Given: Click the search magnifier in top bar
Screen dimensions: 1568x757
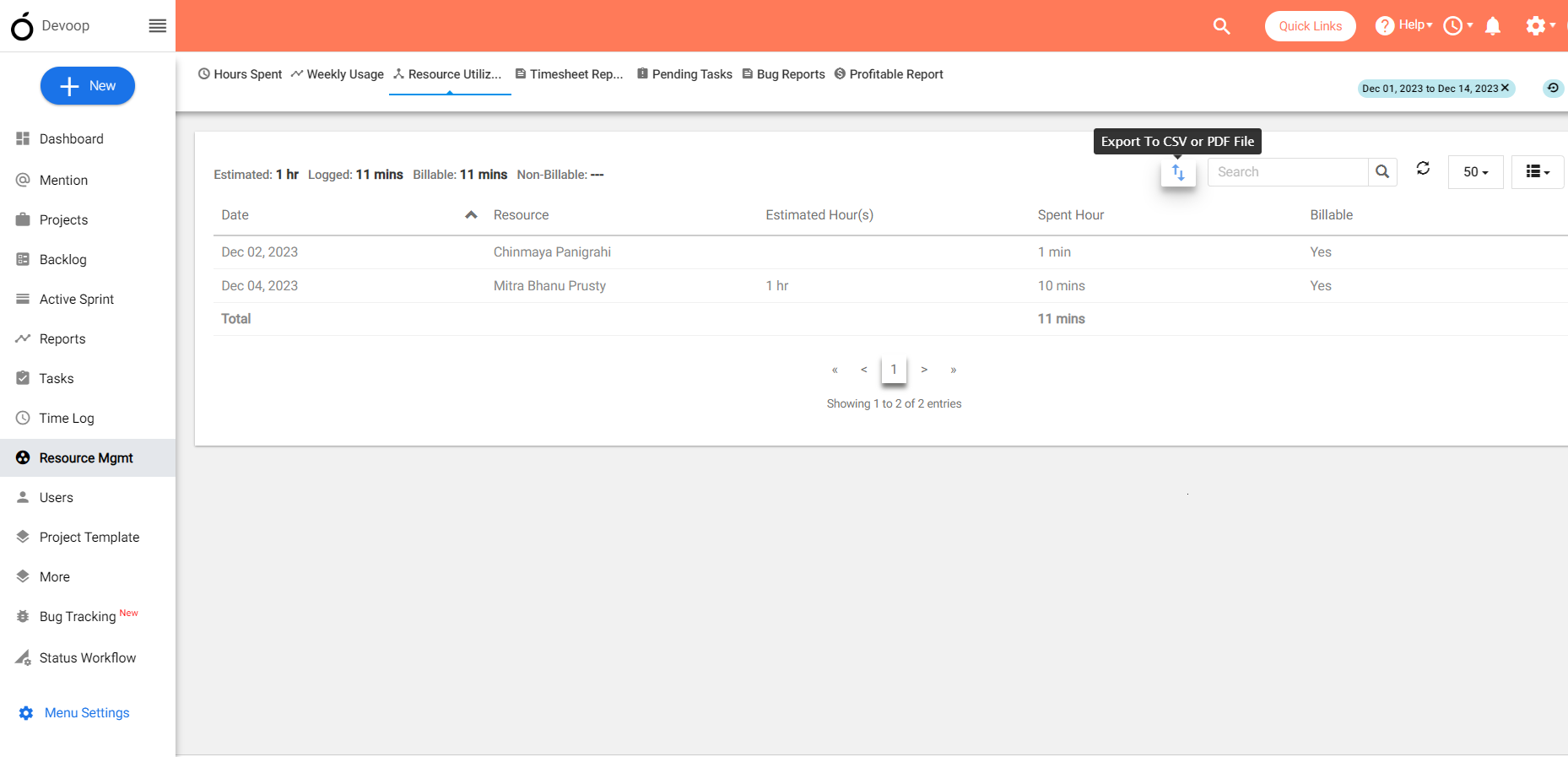Looking at the screenshot, I should pos(1221,26).
